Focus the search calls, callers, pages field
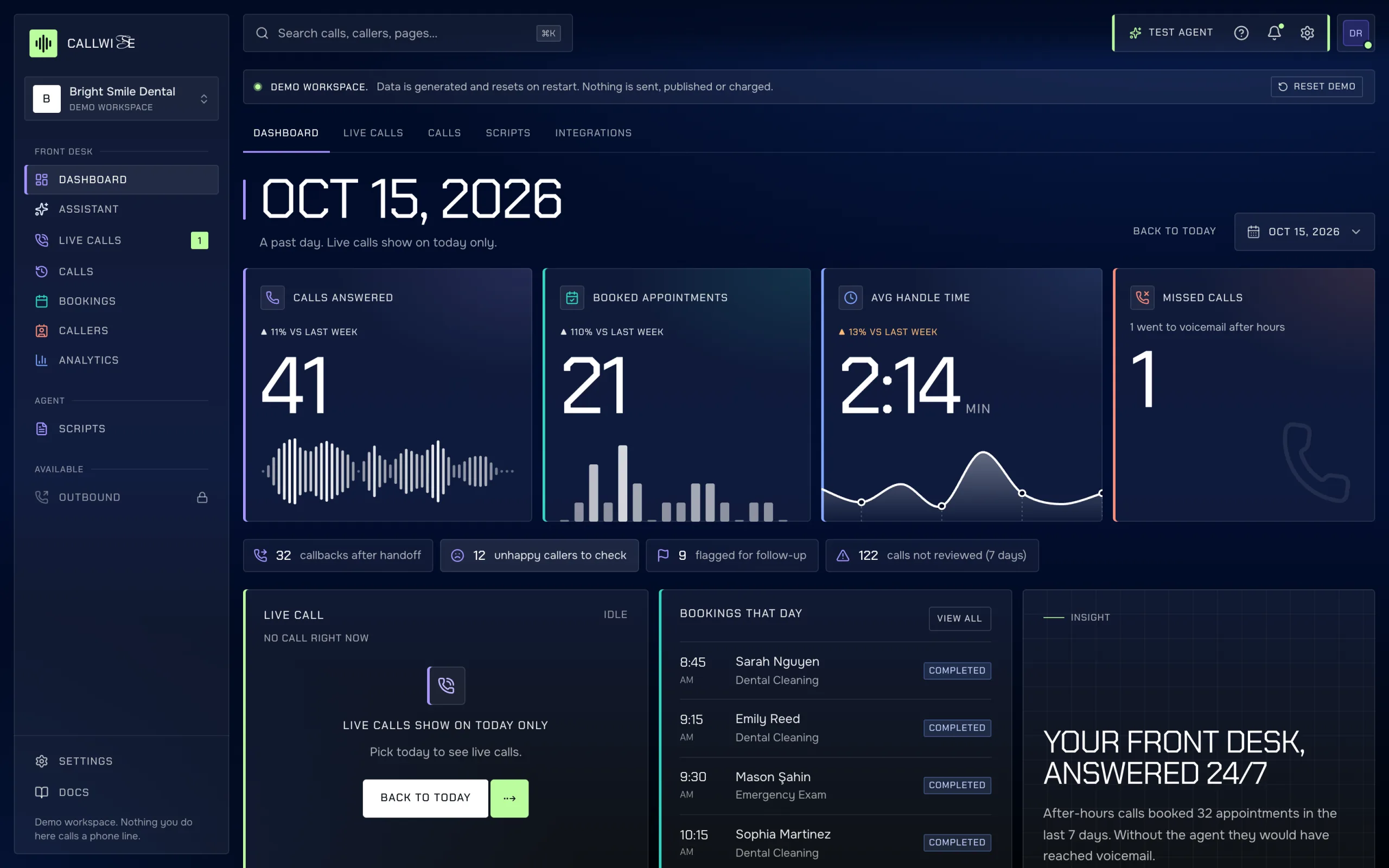The image size is (1389, 868). point(407,33)
